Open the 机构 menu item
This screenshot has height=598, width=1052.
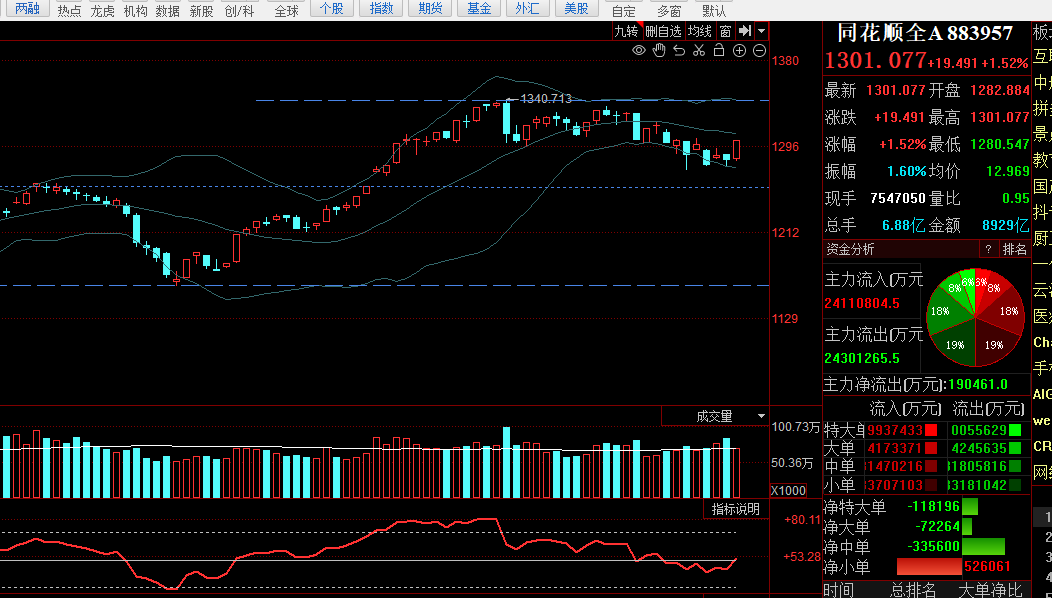pyautogui.click(x=136, y=11)
